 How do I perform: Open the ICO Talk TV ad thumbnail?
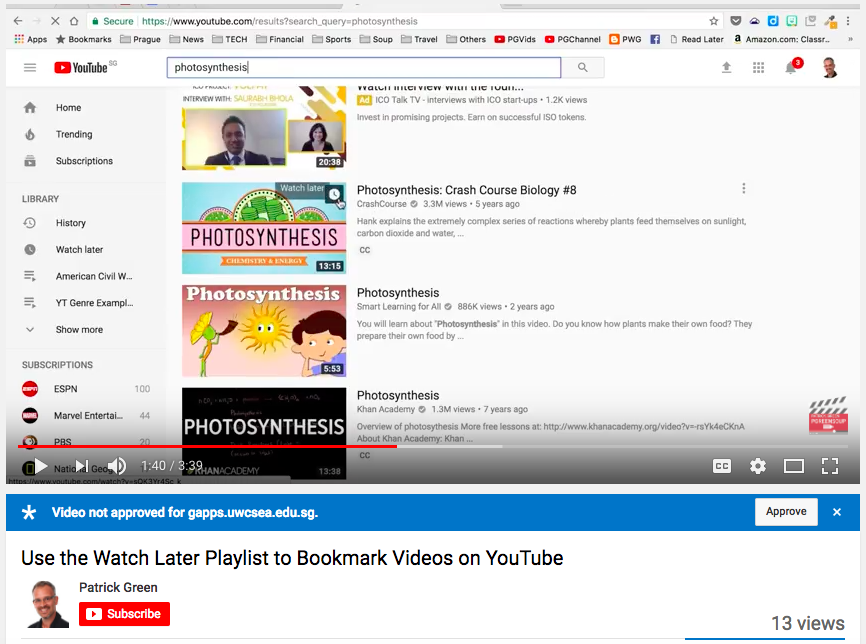pos(264,128)
